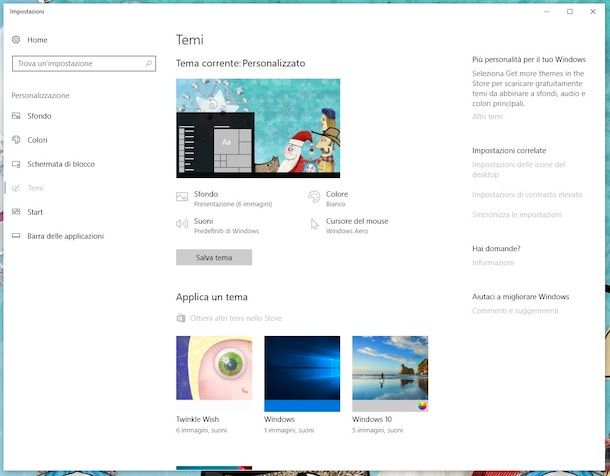Click the Salva tema button
610x476 pixels.
[214, 257]
